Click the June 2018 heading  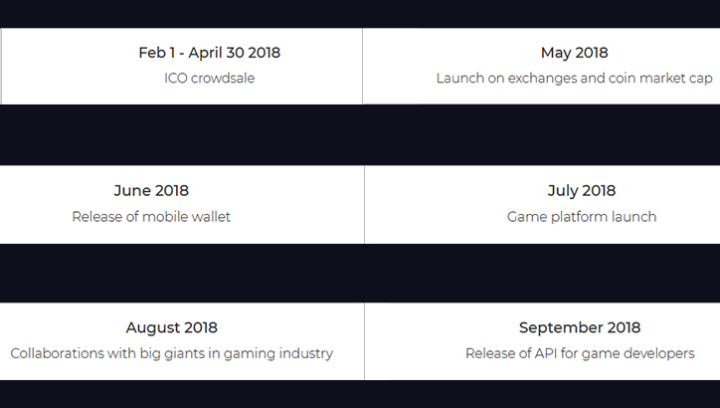coord(151,190)
